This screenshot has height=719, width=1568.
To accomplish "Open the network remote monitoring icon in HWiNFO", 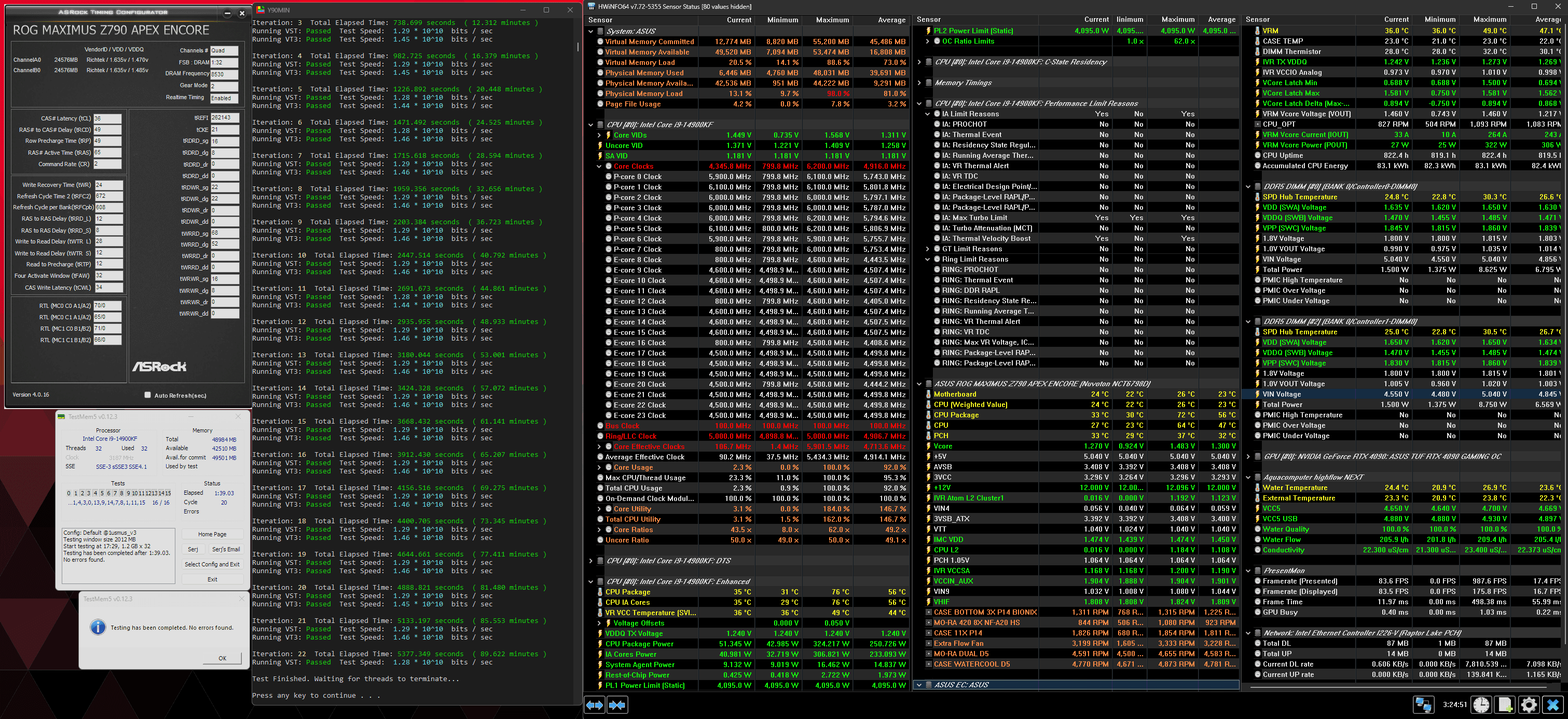I will [1423, 705].
